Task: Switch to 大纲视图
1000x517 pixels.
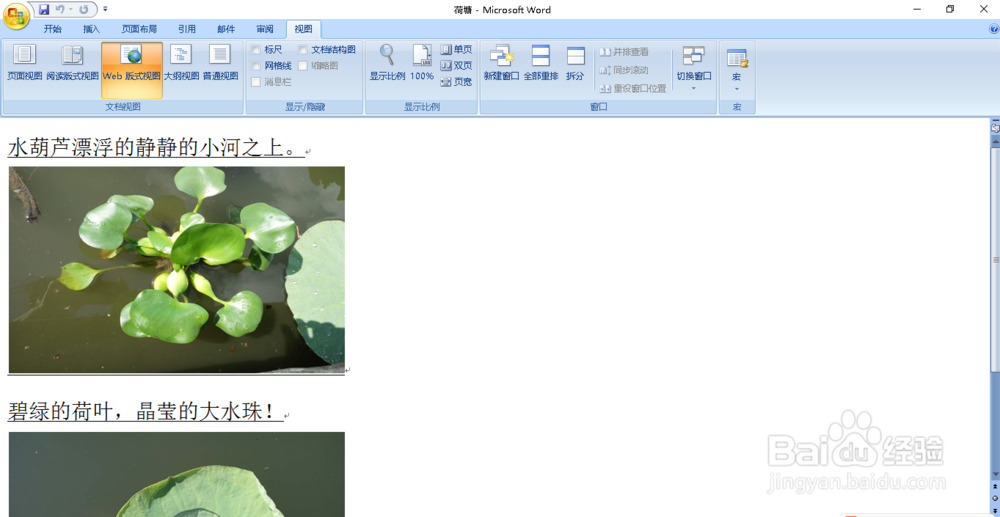Action: 181,63
